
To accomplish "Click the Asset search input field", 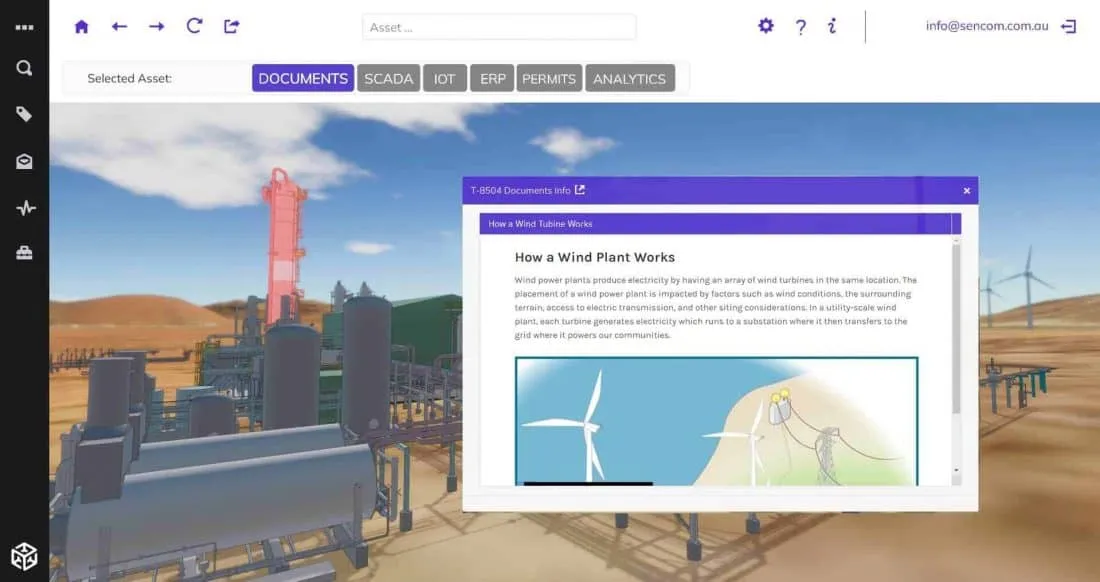I will (498, 27).
